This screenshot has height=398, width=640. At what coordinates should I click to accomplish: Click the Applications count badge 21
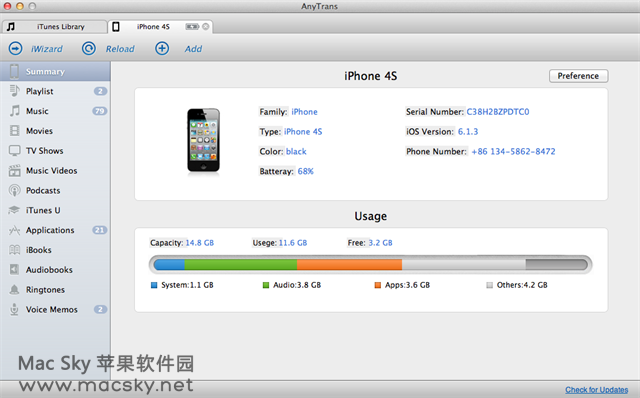point(100,230)
